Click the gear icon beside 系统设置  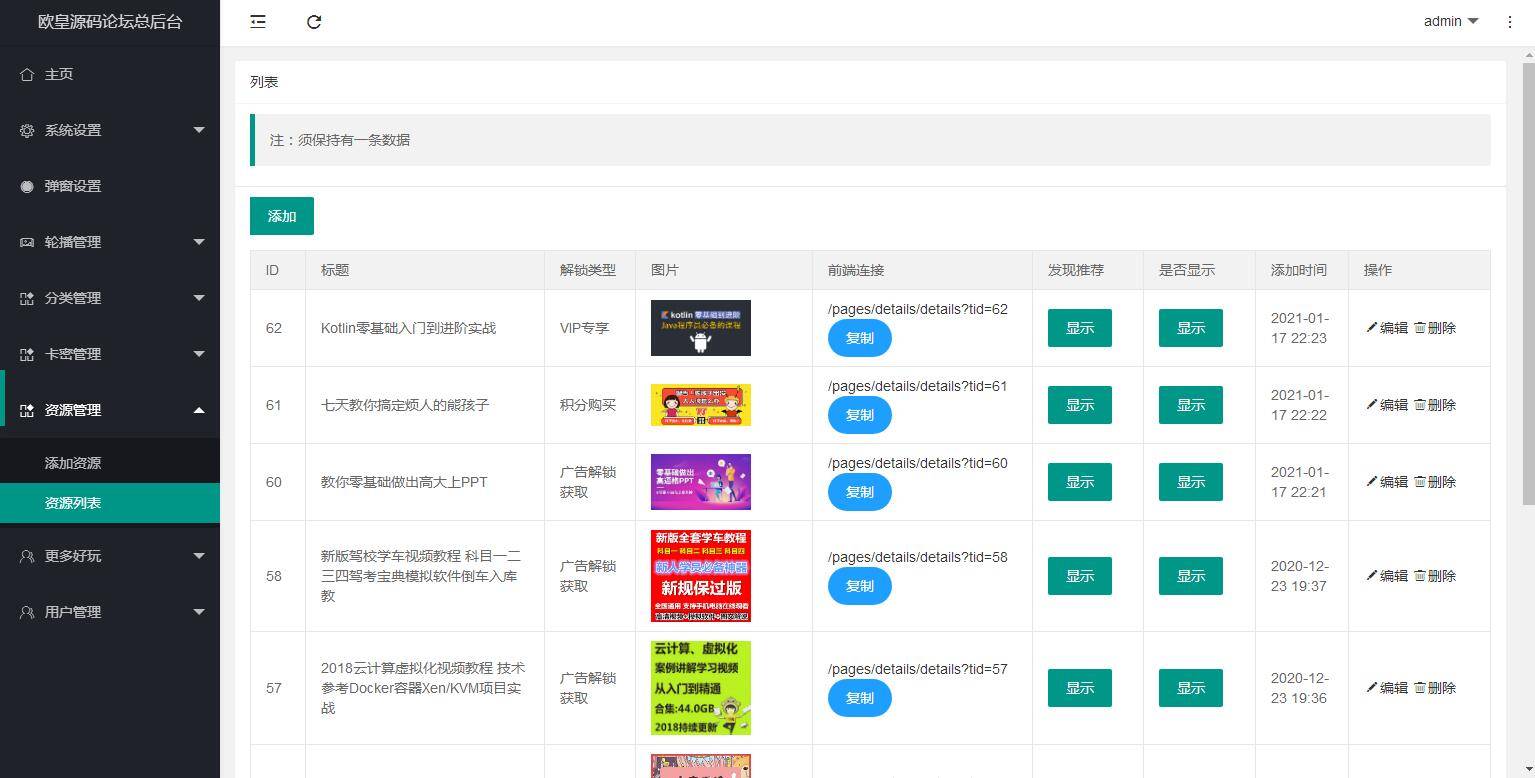click(x=27, y=130)
